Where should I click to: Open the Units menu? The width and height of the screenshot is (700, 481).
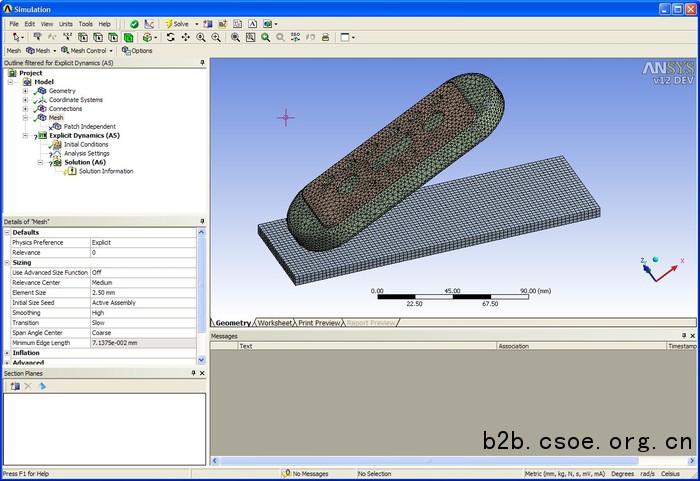(x=65, y=23)
